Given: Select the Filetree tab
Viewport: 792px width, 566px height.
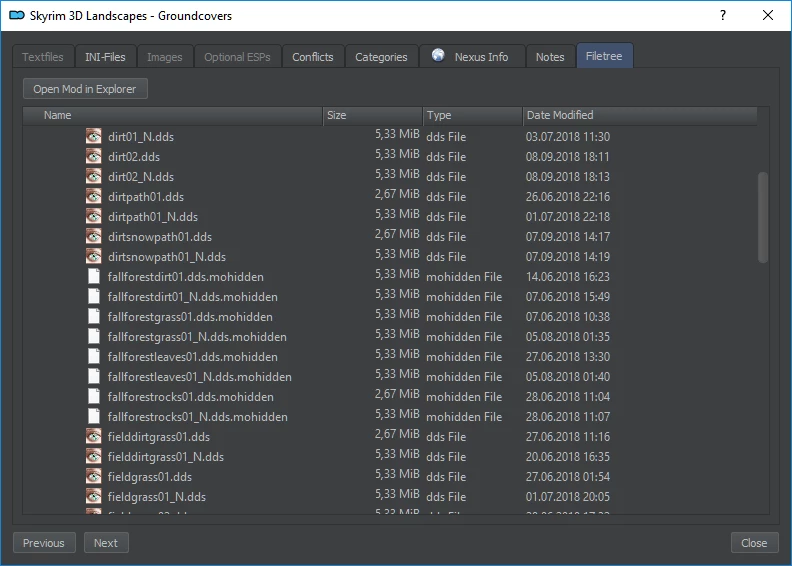Looking at the screenshot, I should (604, 56).
